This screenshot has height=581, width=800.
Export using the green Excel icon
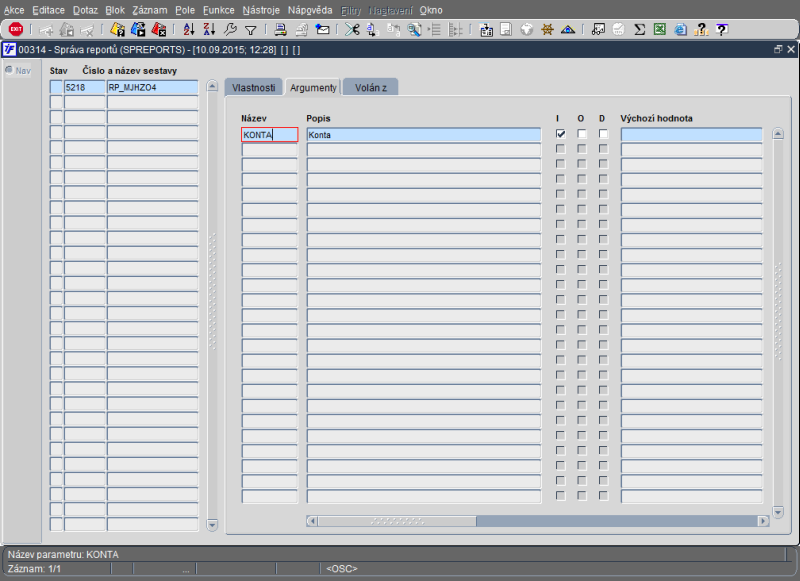tap(660, 30)
